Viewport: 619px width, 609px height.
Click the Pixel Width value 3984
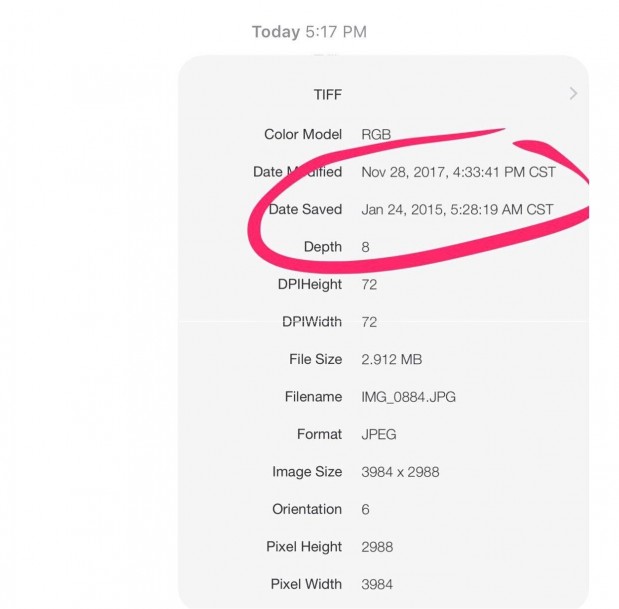tap(380, 584)
